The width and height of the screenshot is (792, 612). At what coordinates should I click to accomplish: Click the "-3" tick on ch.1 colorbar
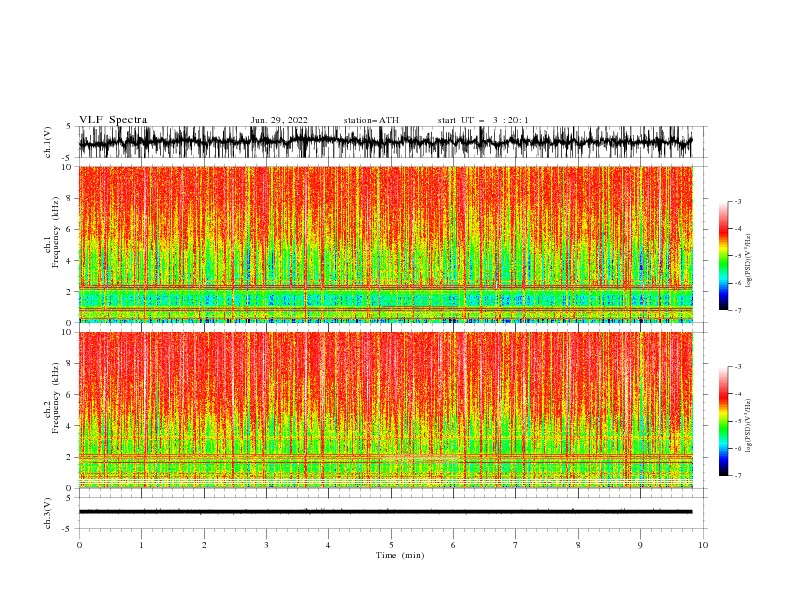737,201
